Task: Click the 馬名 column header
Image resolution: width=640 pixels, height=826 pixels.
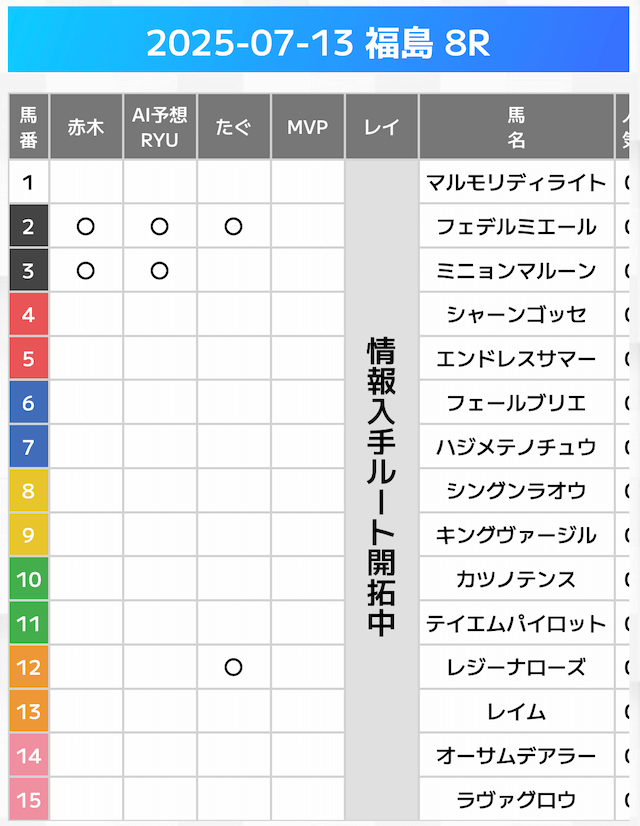Action: (x=516, y=127)
